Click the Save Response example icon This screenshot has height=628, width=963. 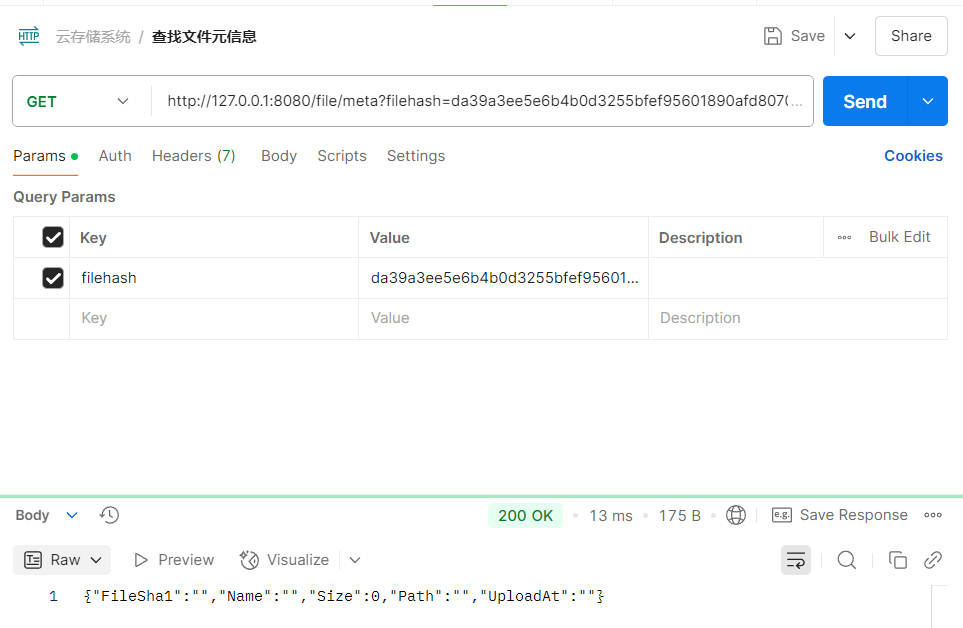coord(782,515)
